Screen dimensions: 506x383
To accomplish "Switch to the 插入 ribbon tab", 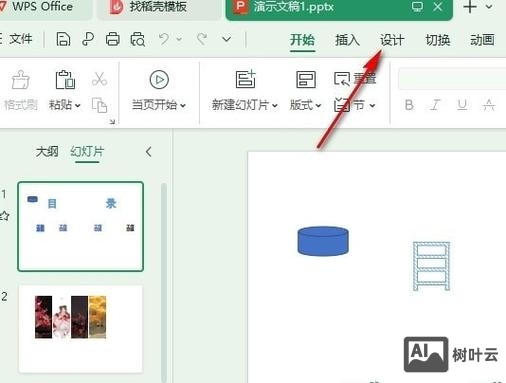I will [x=347, y=40].
